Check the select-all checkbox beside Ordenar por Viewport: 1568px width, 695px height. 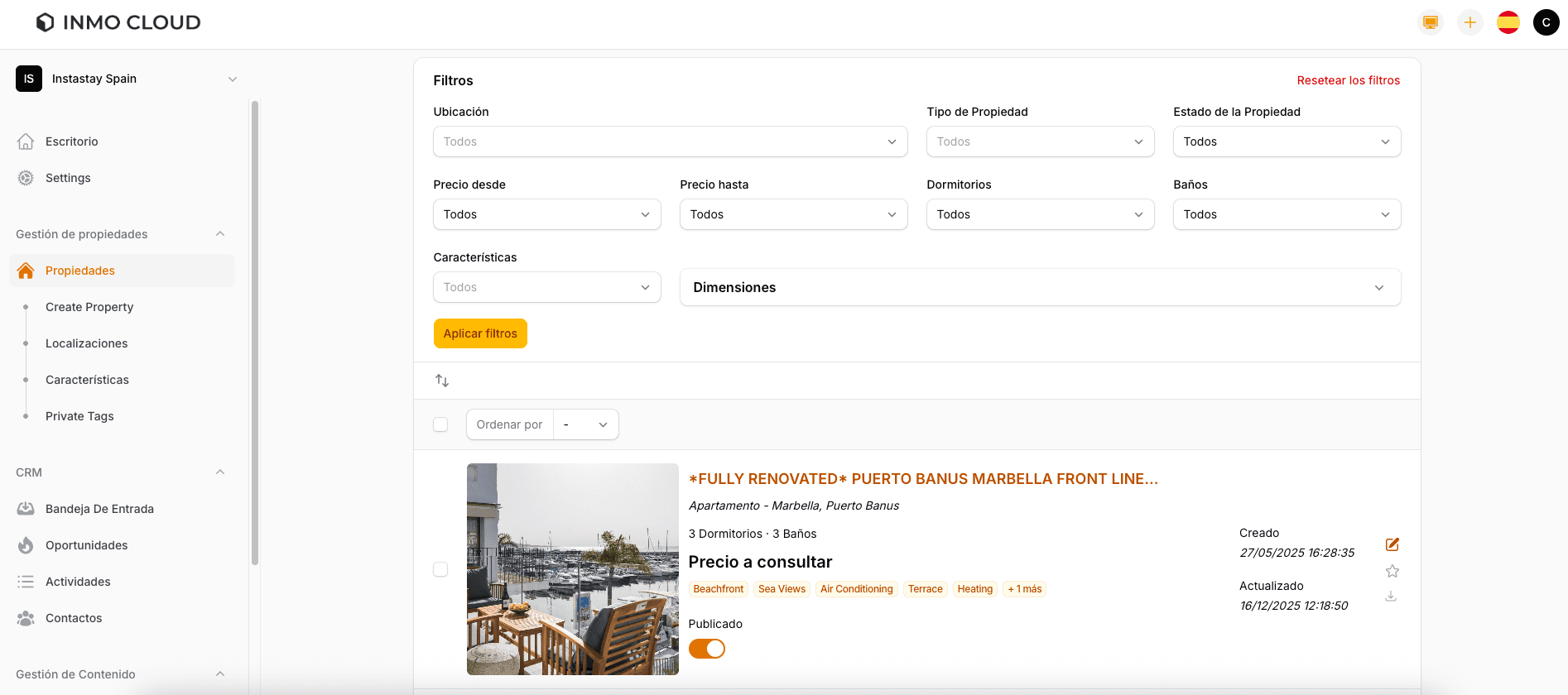440,424
